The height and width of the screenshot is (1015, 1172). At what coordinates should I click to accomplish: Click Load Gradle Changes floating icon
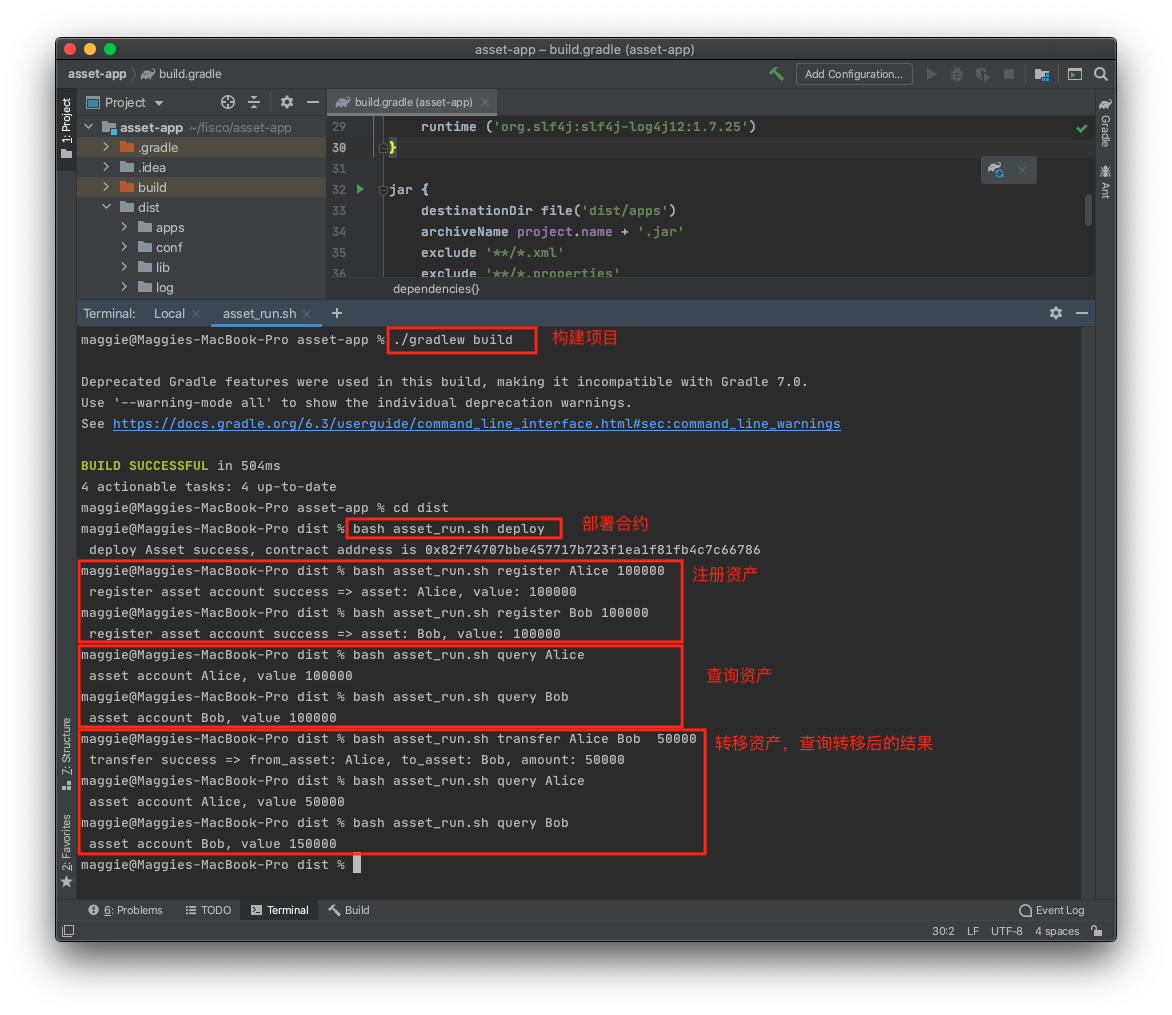pyautogui.click(x=996, y=170)
